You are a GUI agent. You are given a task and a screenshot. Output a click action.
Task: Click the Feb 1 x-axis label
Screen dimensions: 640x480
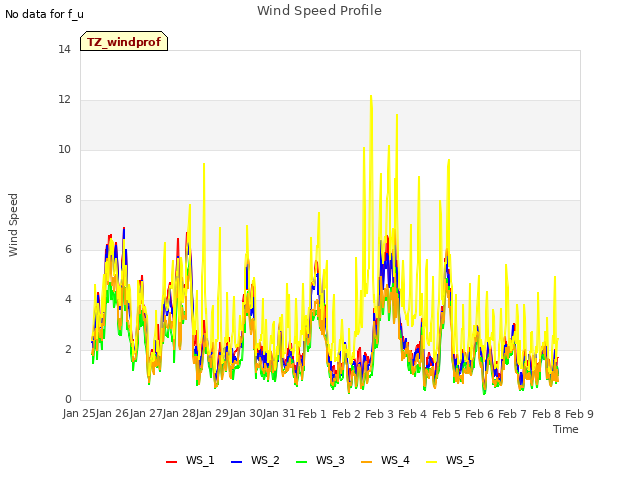313,414
